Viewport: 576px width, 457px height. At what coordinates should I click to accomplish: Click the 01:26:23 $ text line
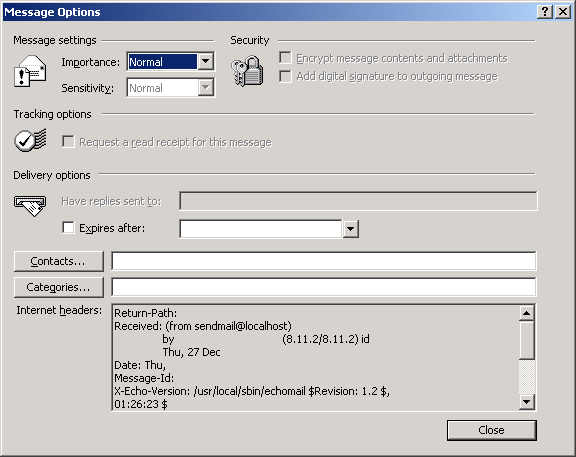tap(141, 404)
